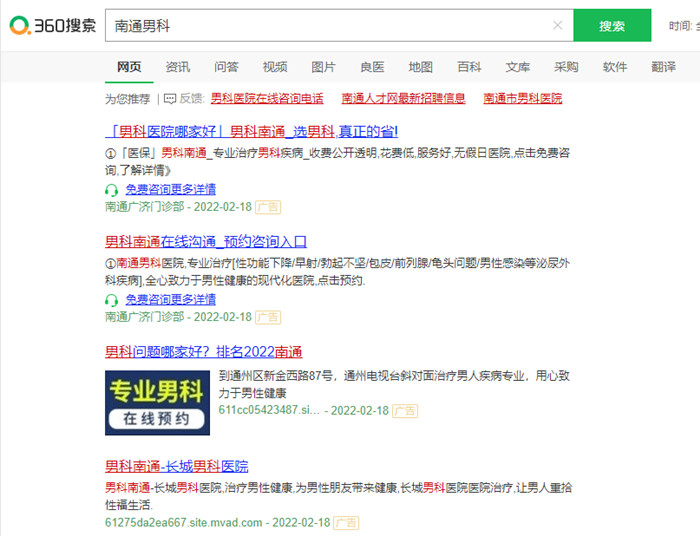
Task: Click the green 搜索 button
Action: coord(612,25)
